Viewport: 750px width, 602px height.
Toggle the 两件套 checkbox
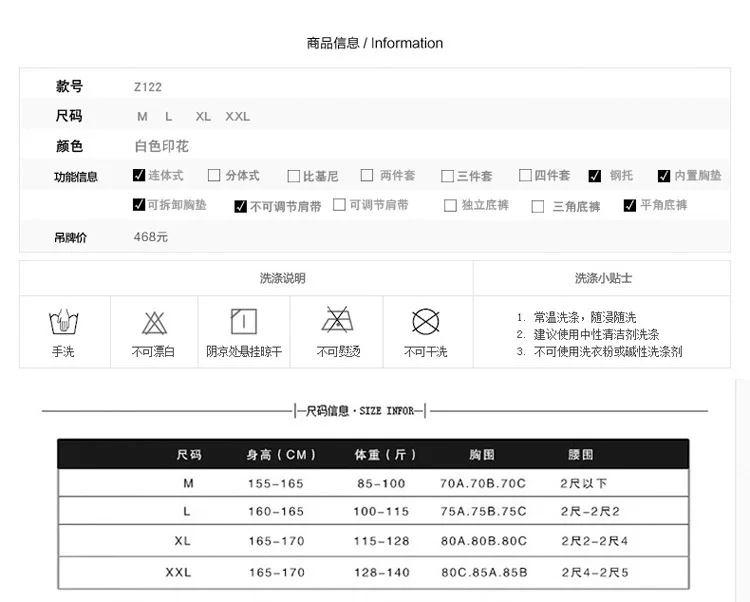tap(367, 175)
